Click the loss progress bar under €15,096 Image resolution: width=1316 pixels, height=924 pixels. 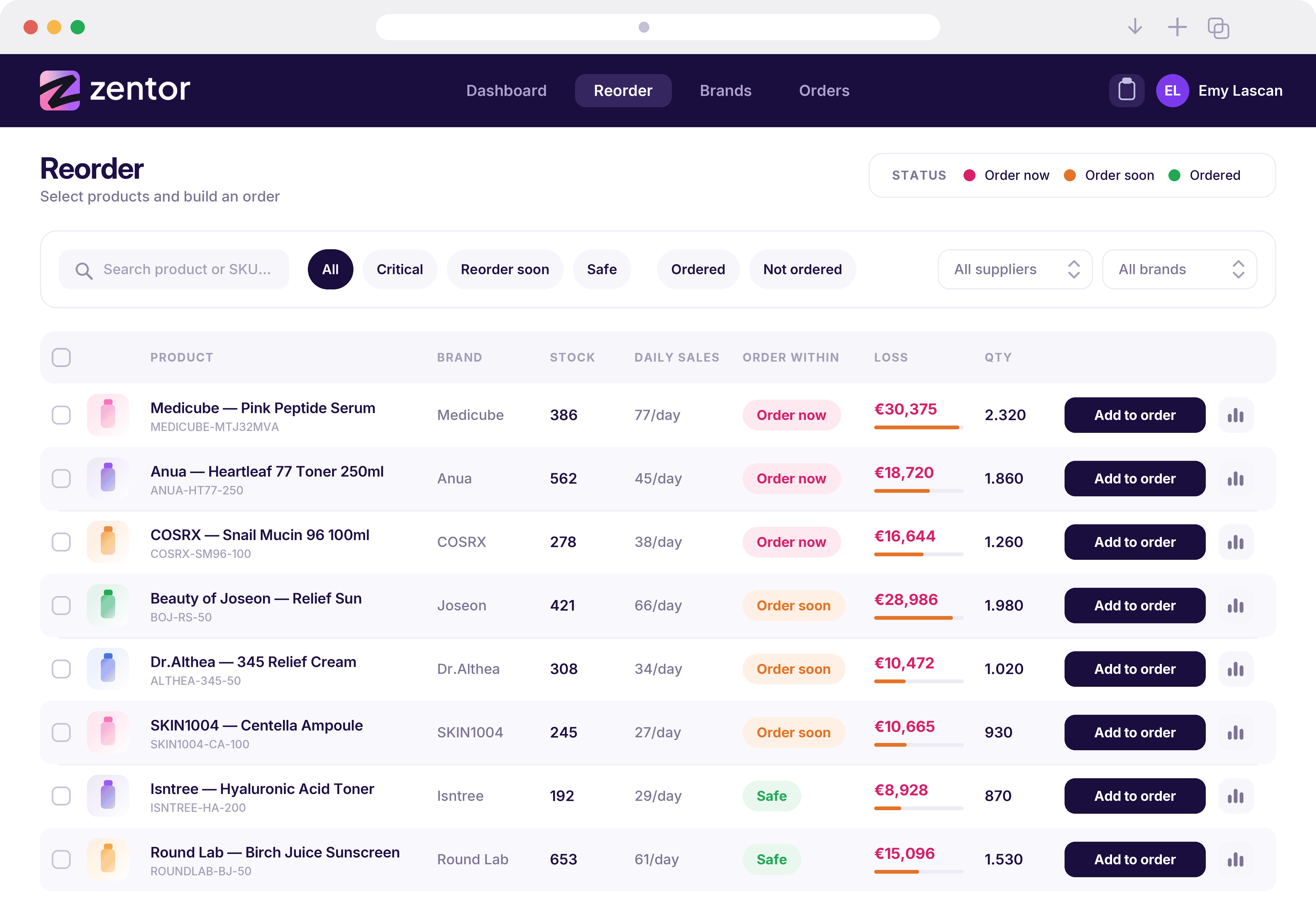point(919,872)
